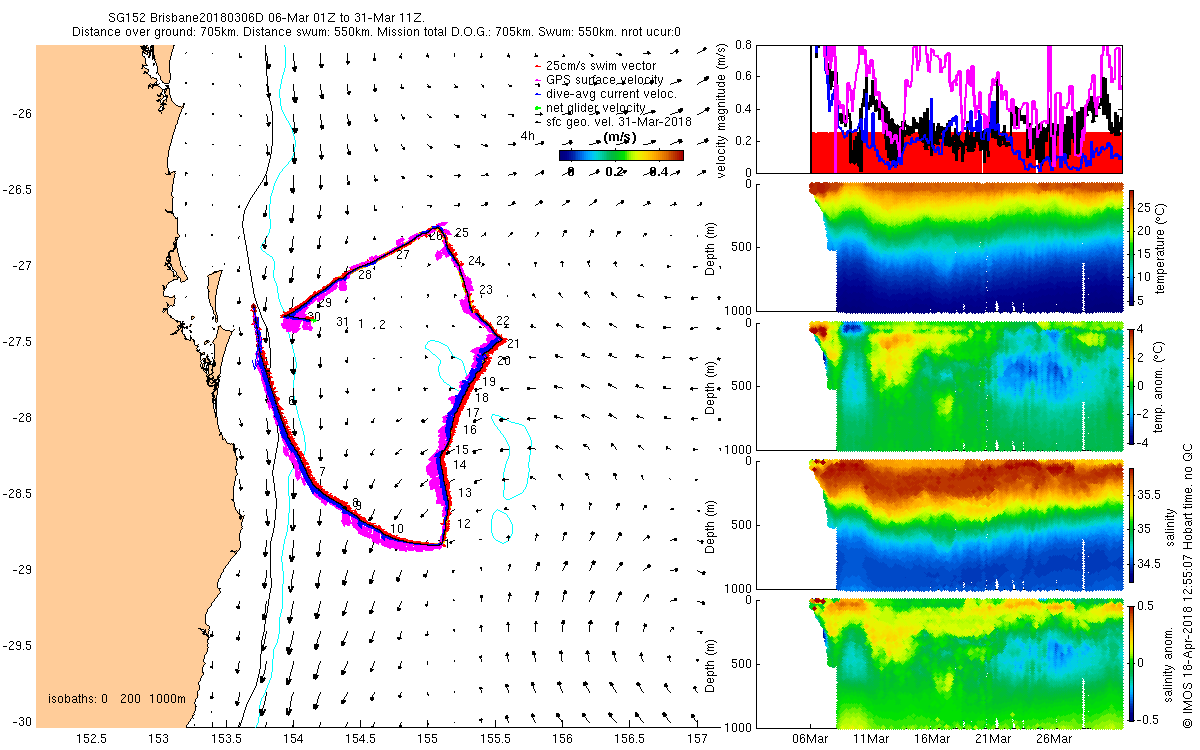Click the orange land area on the map

[120, 400]
